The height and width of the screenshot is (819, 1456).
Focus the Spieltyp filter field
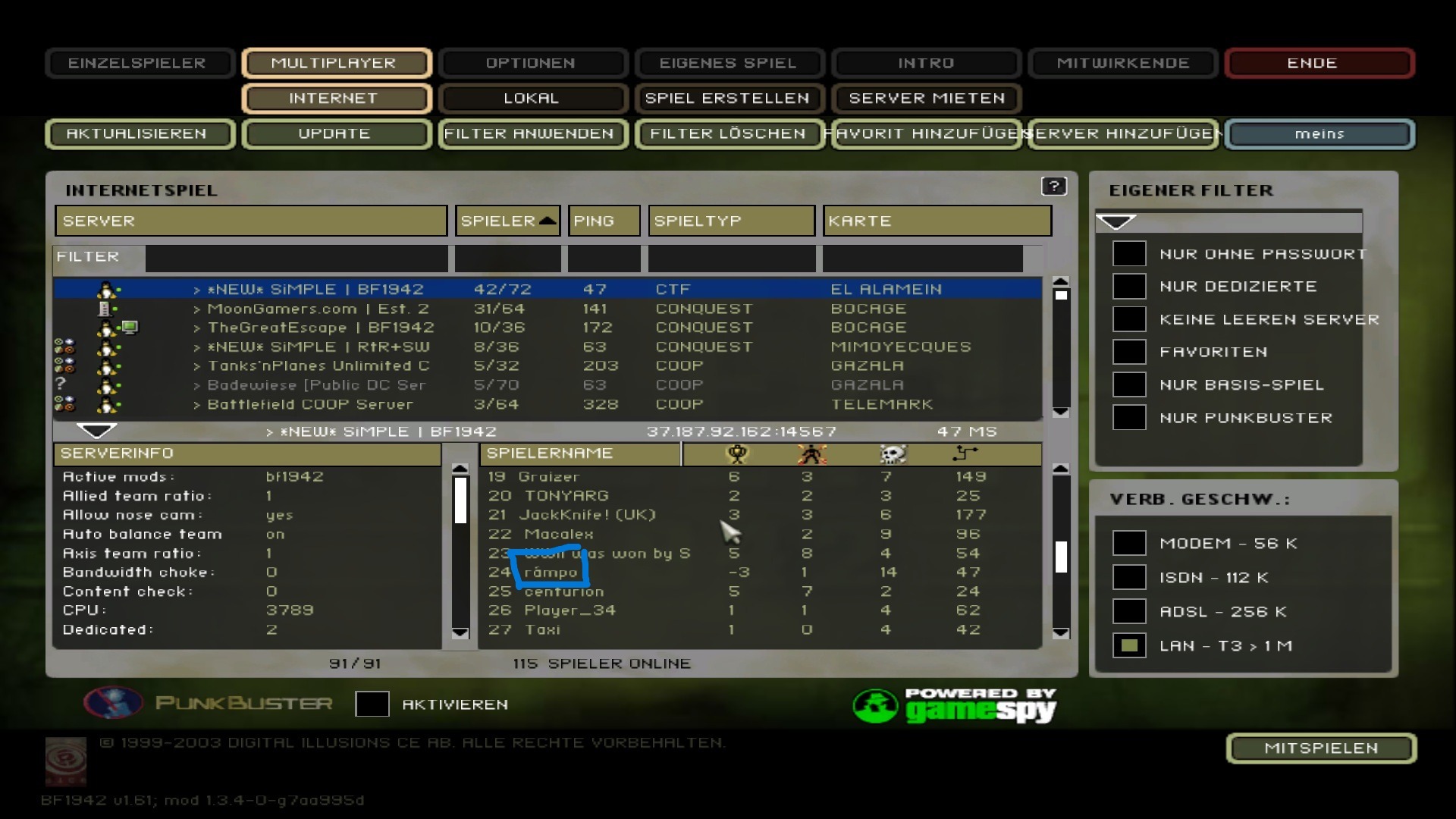coord(732,258)
